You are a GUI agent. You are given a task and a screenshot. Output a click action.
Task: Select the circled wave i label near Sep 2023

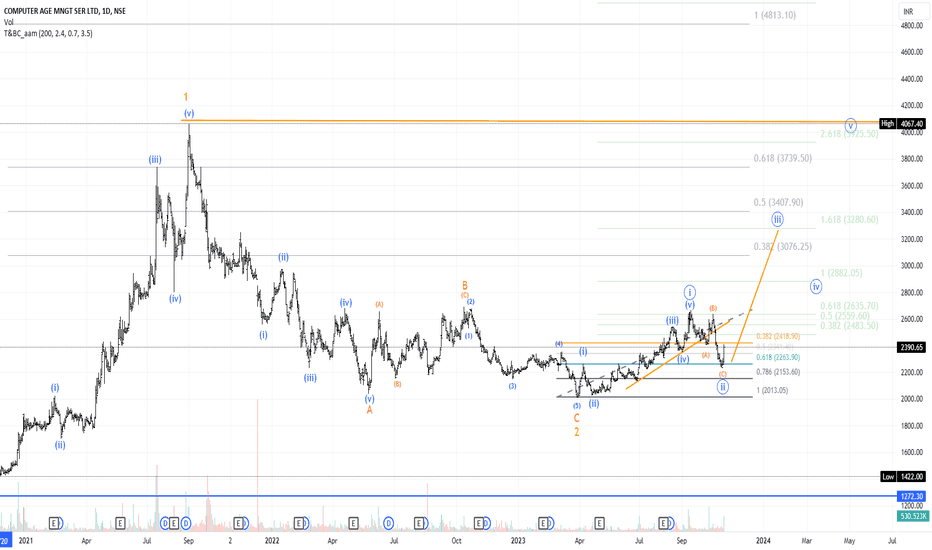pos(689,292)
